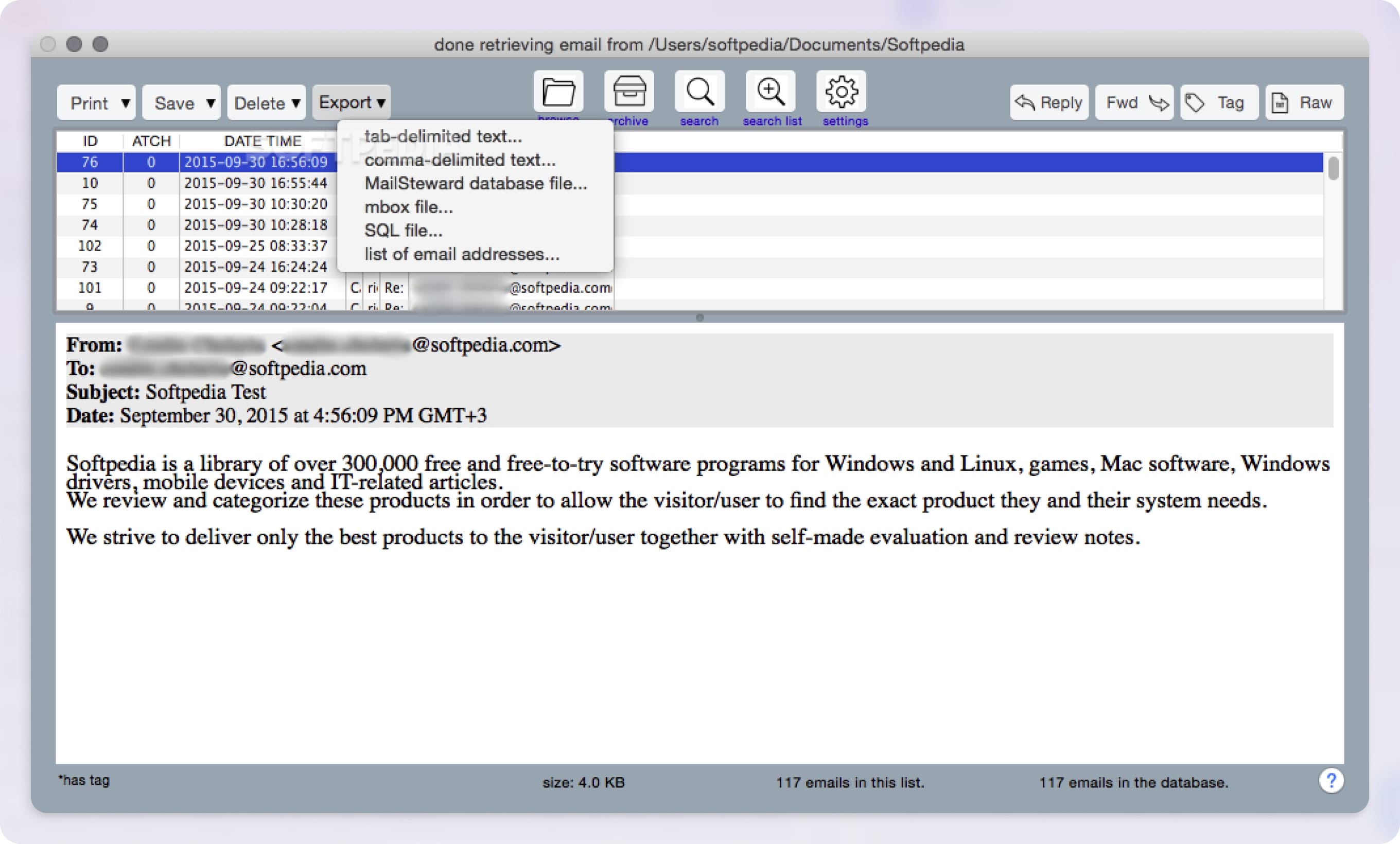Image resolution: width=1400 pixels, height=844 pixels.
Task: Click the help question mark icon
Action: coord(1331,780)
